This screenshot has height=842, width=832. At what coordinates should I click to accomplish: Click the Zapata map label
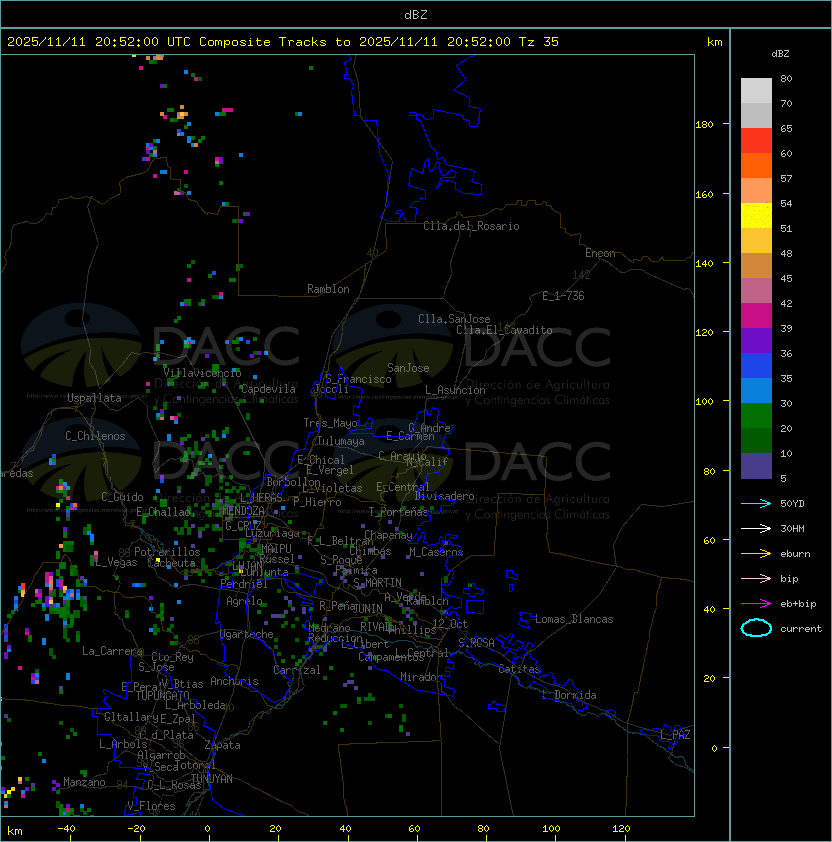[x=222, y=745]
